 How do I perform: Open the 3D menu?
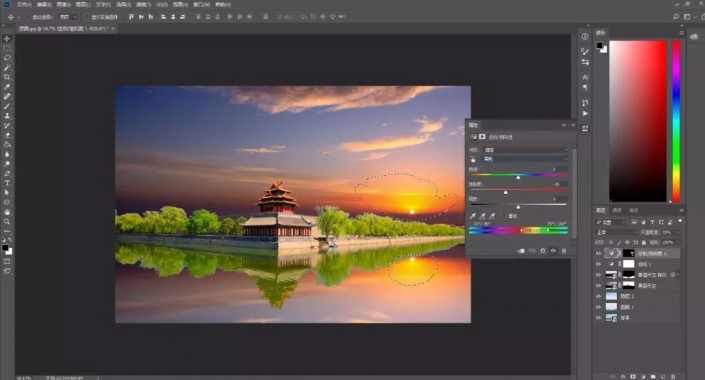click(x=162, y=4)
